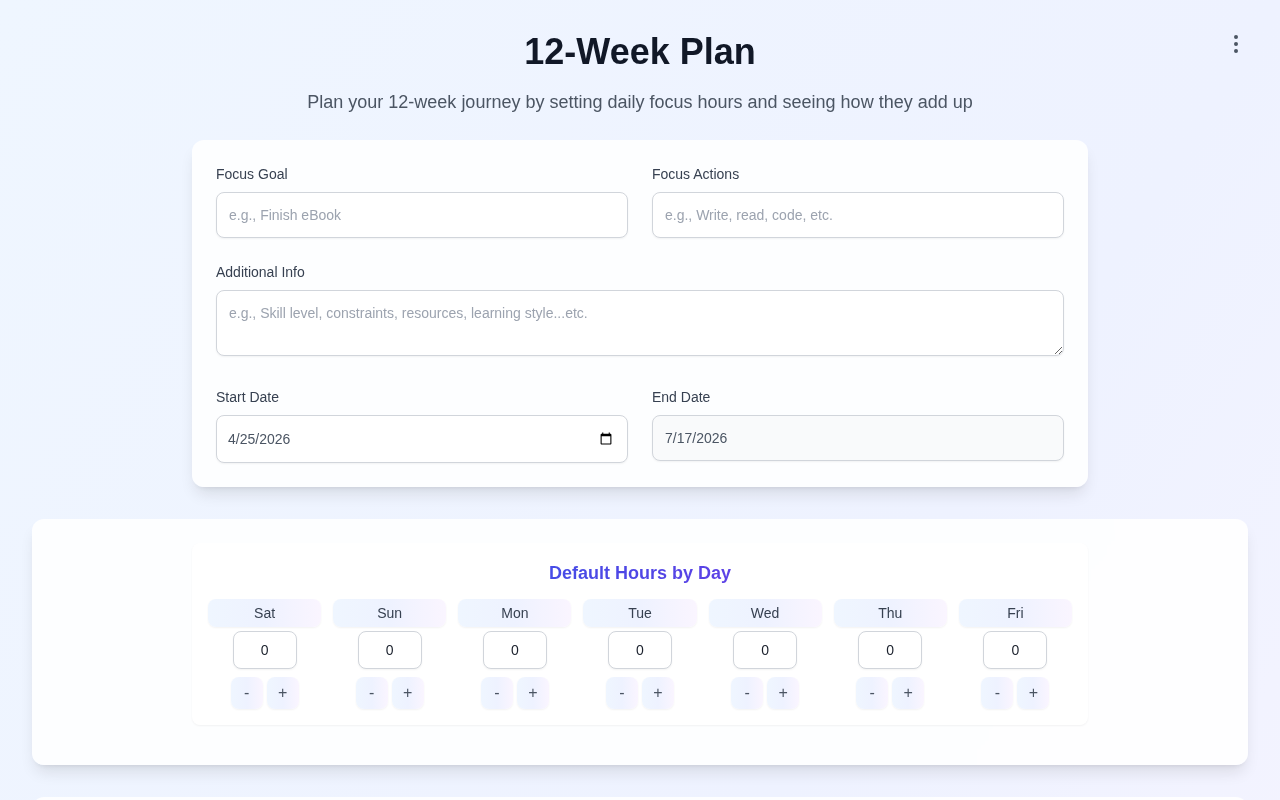Viewport: 1280px width, 800px height.
Task: Focus the Additional Info textarea
Action: [640, 323]
